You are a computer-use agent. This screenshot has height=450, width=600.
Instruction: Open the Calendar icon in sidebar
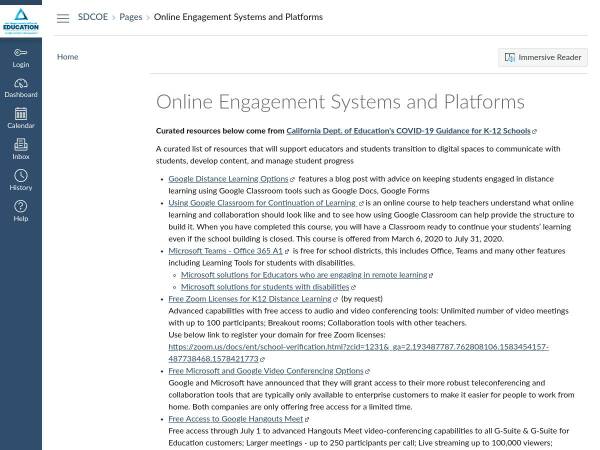(x=20, y=118)
